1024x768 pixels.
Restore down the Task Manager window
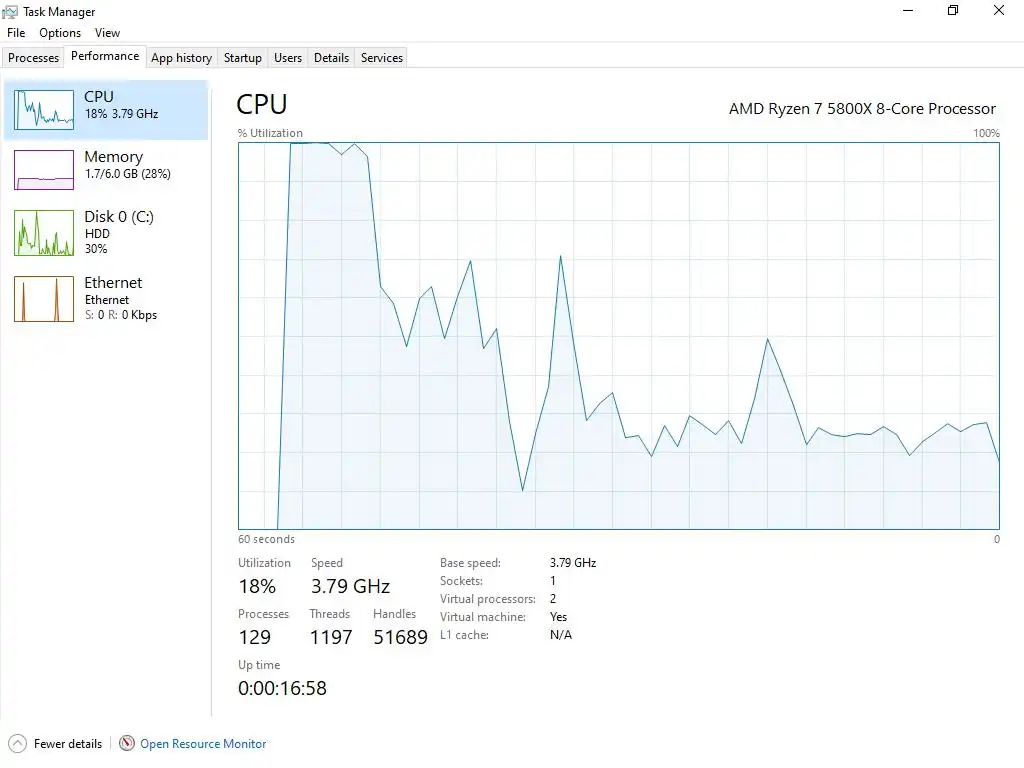tap(953, 10)
